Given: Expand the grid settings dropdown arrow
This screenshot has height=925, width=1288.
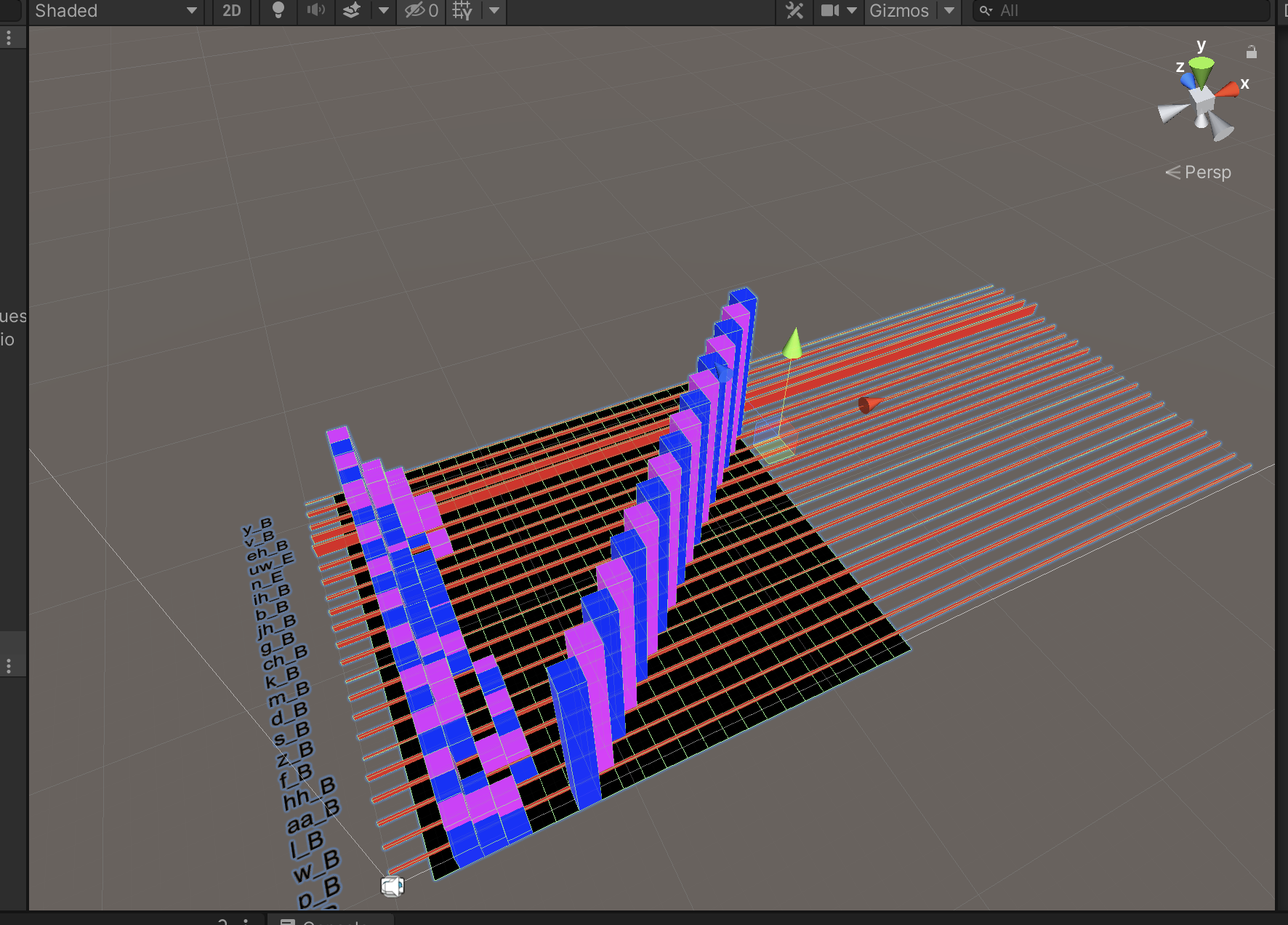Looking at the screenshot, I should coord(494,11).
